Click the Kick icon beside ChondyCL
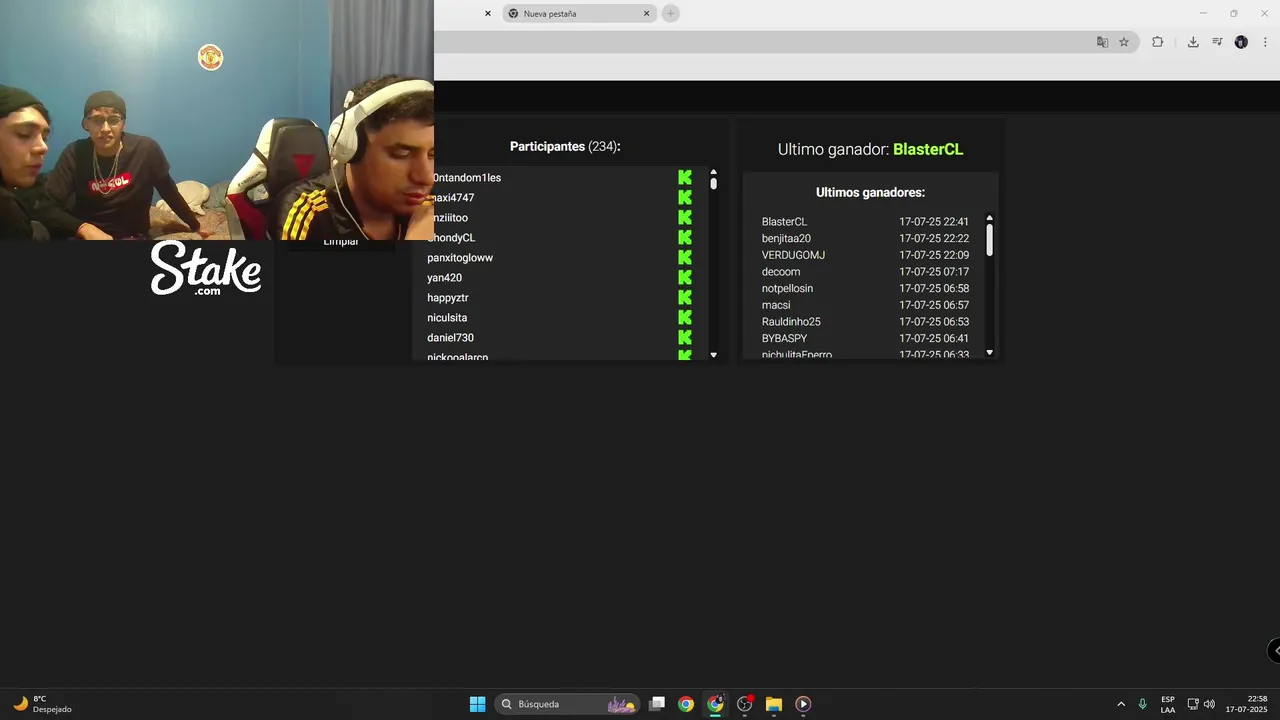Screen dimensions: 1280x720 pos(685,237)
